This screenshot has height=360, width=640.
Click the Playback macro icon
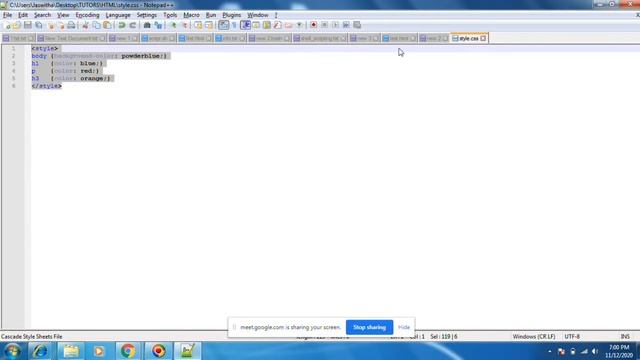pos(335,25)
